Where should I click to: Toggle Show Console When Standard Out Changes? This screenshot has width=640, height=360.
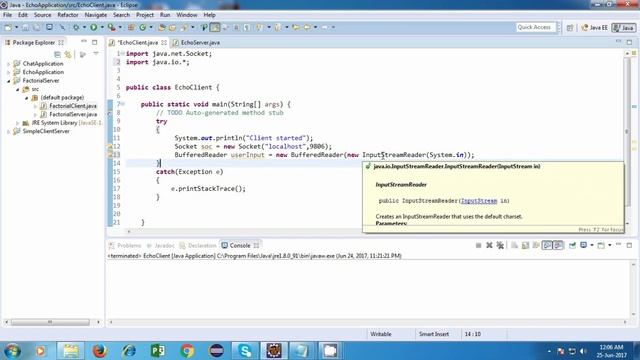coord(547,245)
